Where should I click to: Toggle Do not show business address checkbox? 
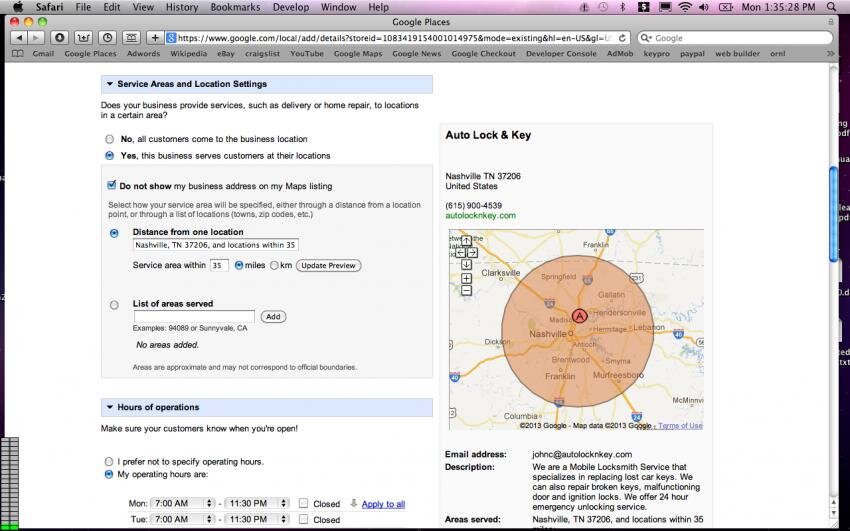click(112, 185)
